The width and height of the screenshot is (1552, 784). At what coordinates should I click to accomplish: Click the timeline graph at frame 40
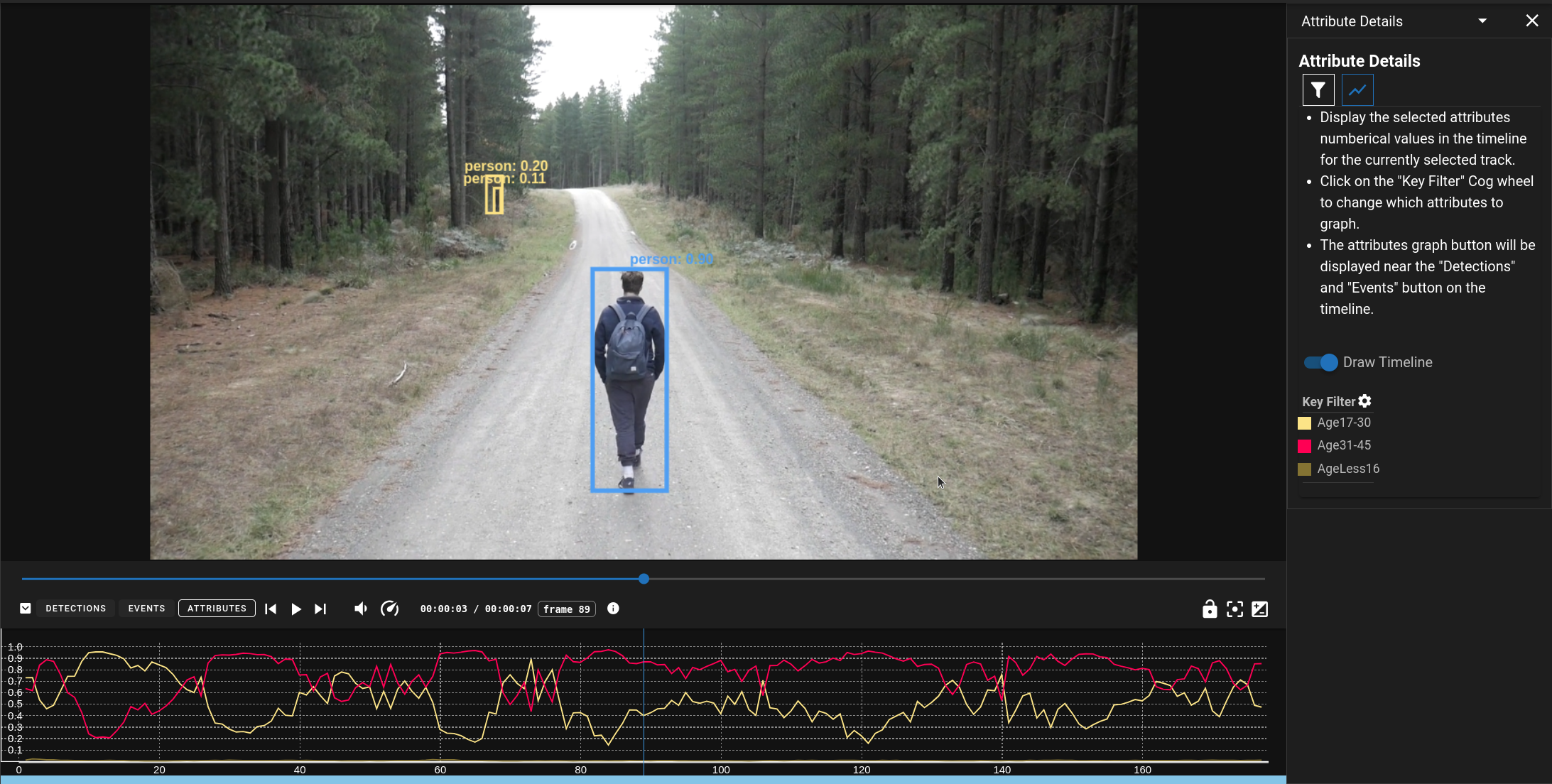click(x=300, y=703)
